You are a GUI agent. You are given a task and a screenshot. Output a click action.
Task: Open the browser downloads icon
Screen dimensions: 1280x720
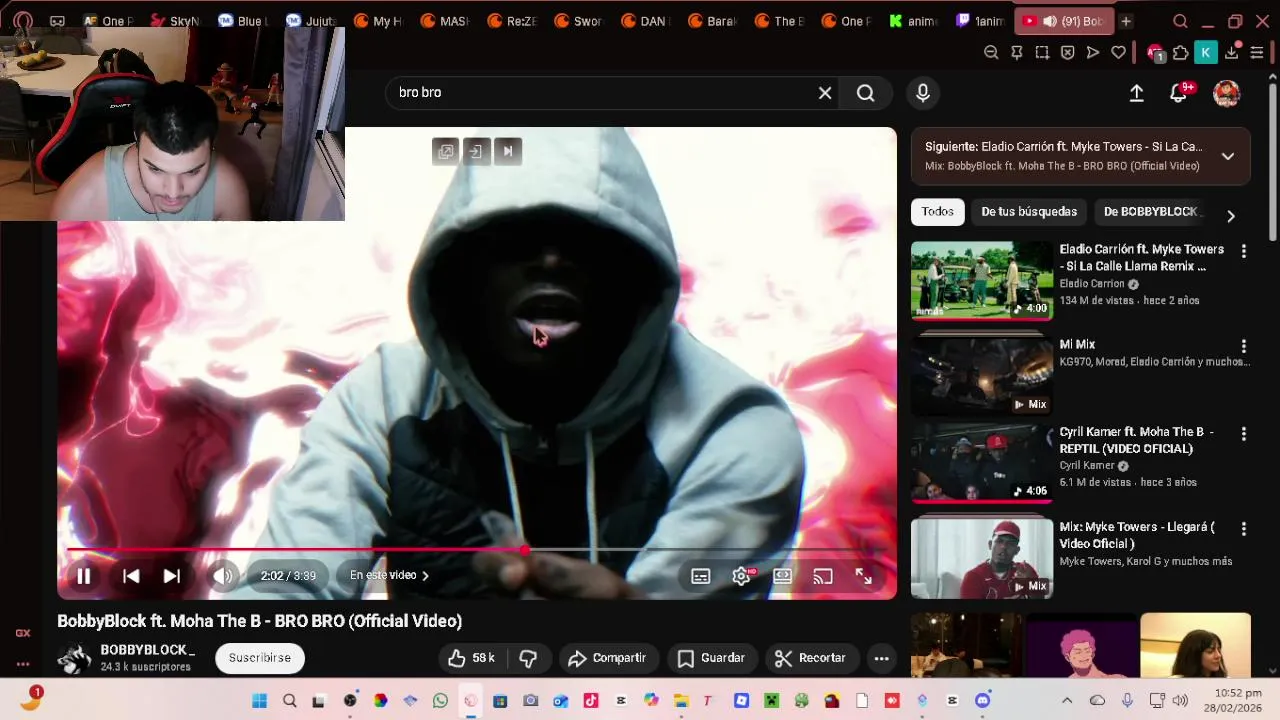(x=1232, y=53)
